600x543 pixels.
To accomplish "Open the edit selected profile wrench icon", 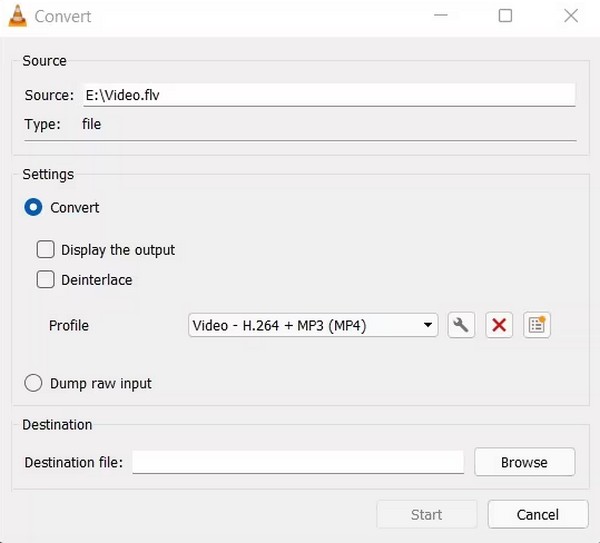I will (x=461, y=325).
